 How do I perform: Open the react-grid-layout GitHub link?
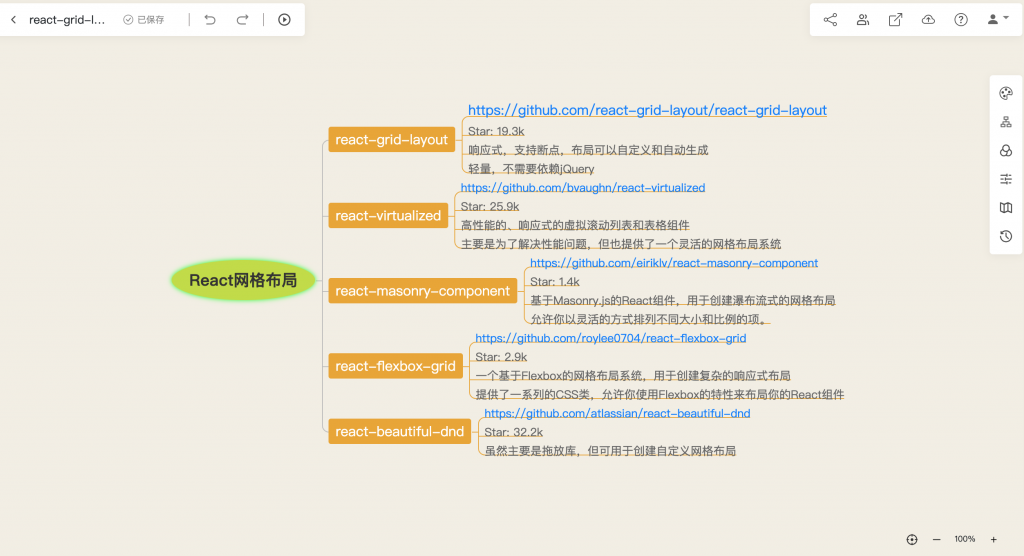(647, 110)
